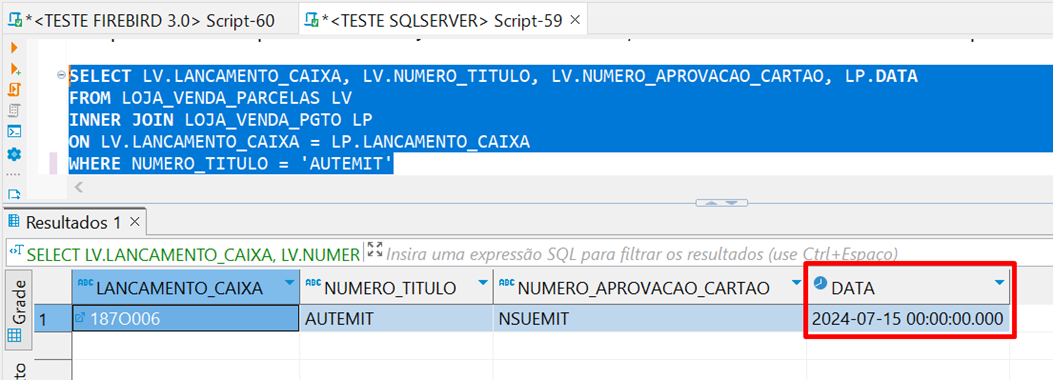This screenshot has height=380, width=1053.
Task: Click the script icon on Script-60 tab
Action: point(15,21)
